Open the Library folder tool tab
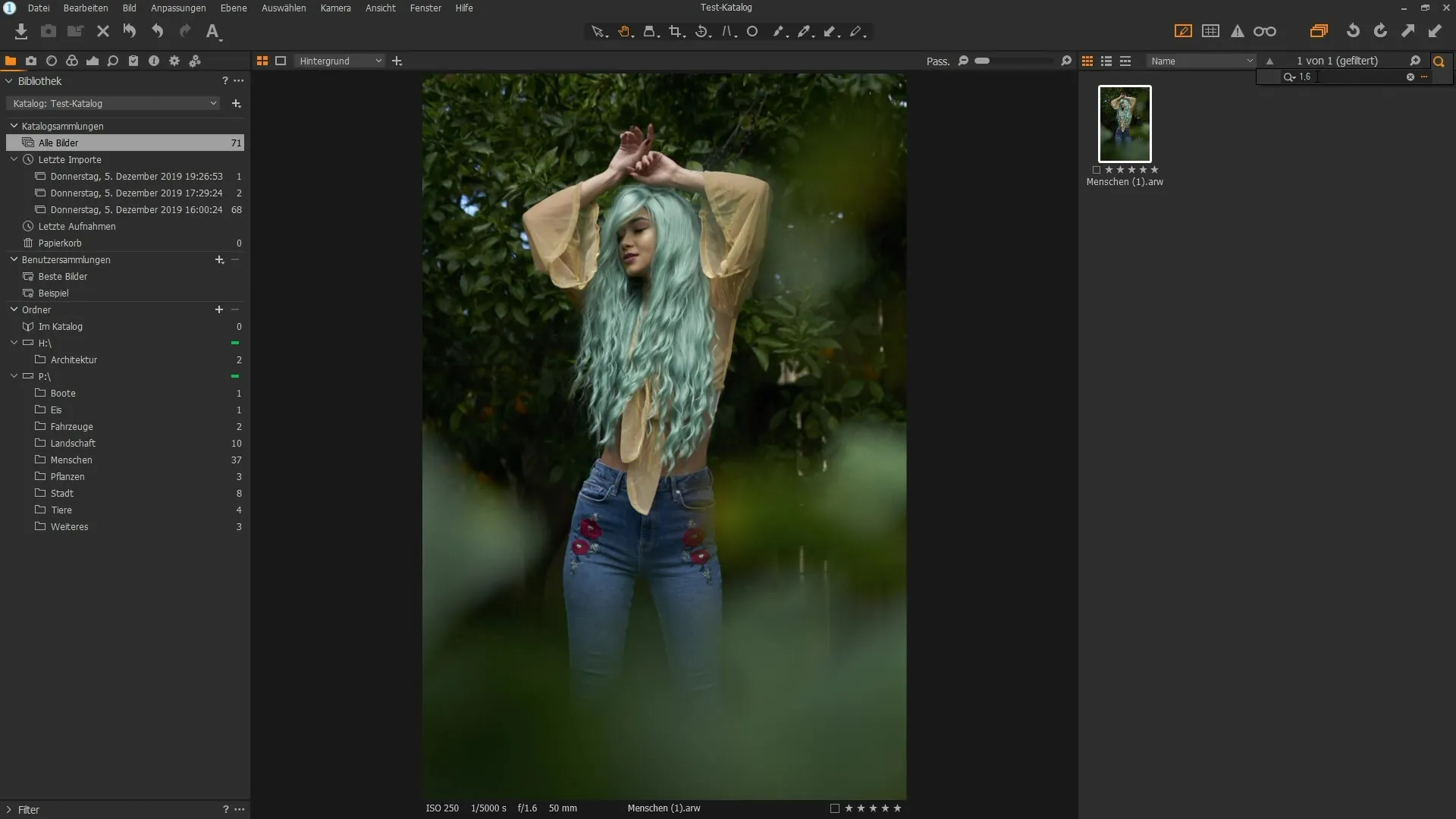 pyautogui.click(x=11, y=61)
